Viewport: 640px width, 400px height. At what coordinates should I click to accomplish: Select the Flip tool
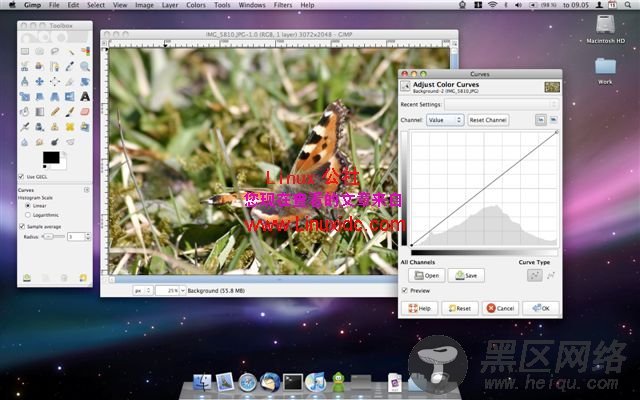(x=70, y=97)
